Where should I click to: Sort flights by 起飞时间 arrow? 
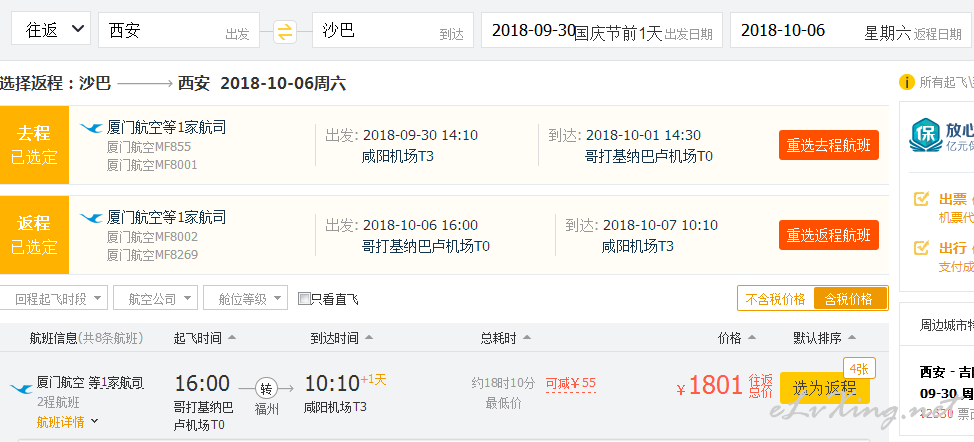[232, 338]
